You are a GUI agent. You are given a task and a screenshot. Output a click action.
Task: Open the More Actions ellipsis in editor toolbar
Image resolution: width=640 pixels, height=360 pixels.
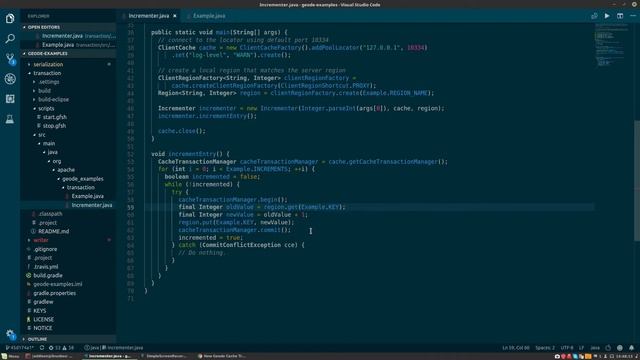(633, 16)
